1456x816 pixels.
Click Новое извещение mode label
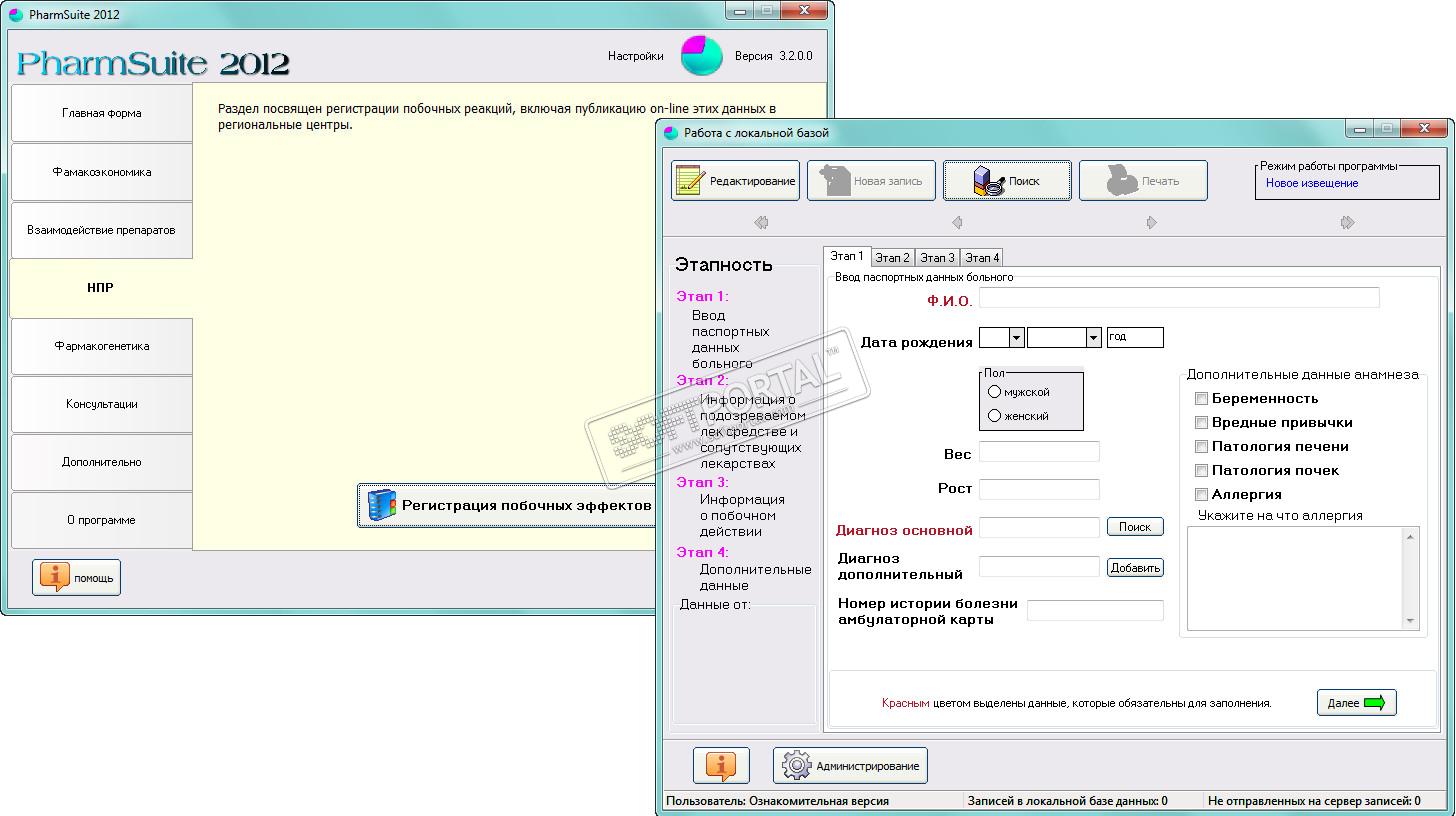1312,183
